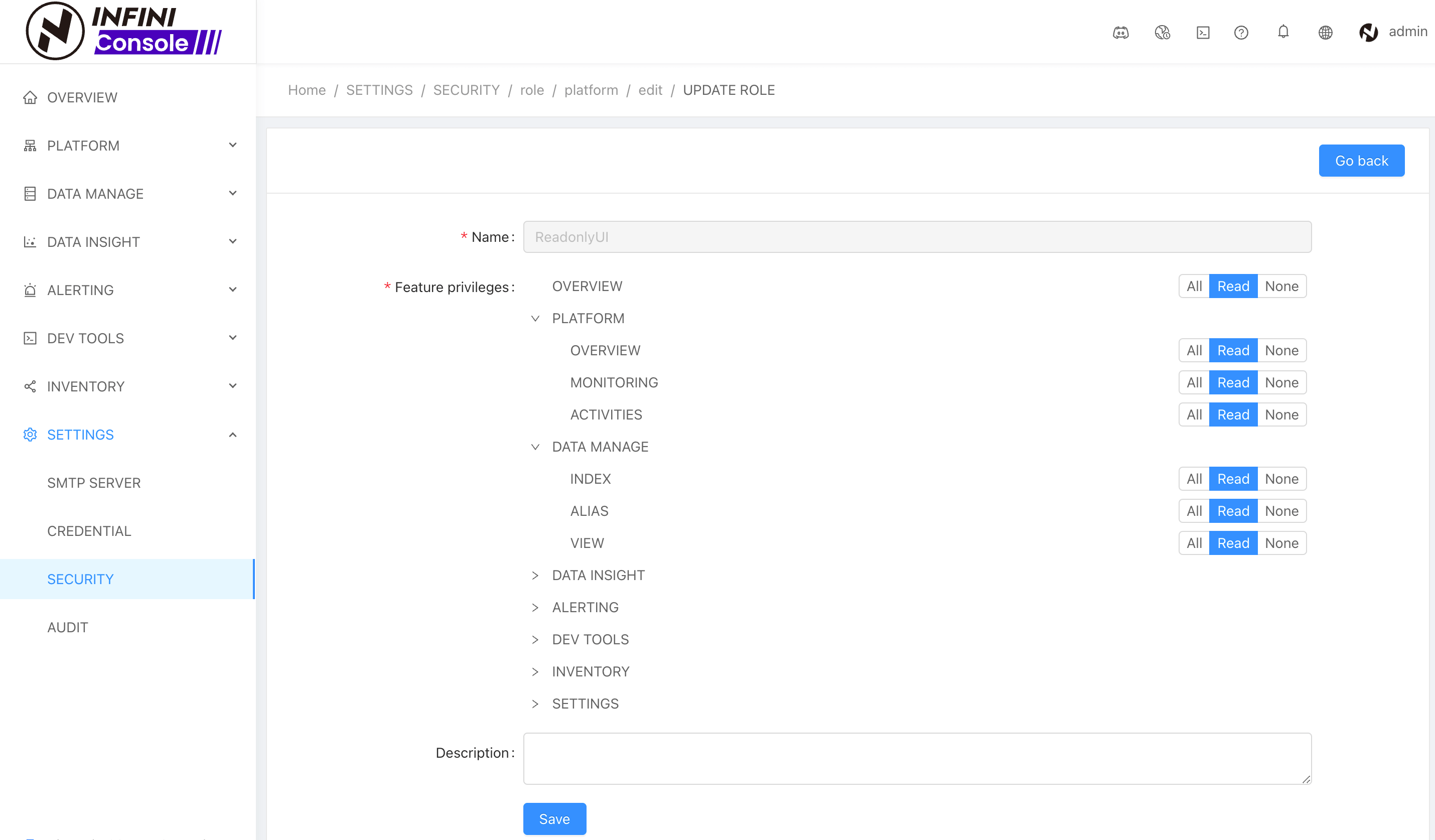Collapse the PLATFORM privileges group

[535, 318]
